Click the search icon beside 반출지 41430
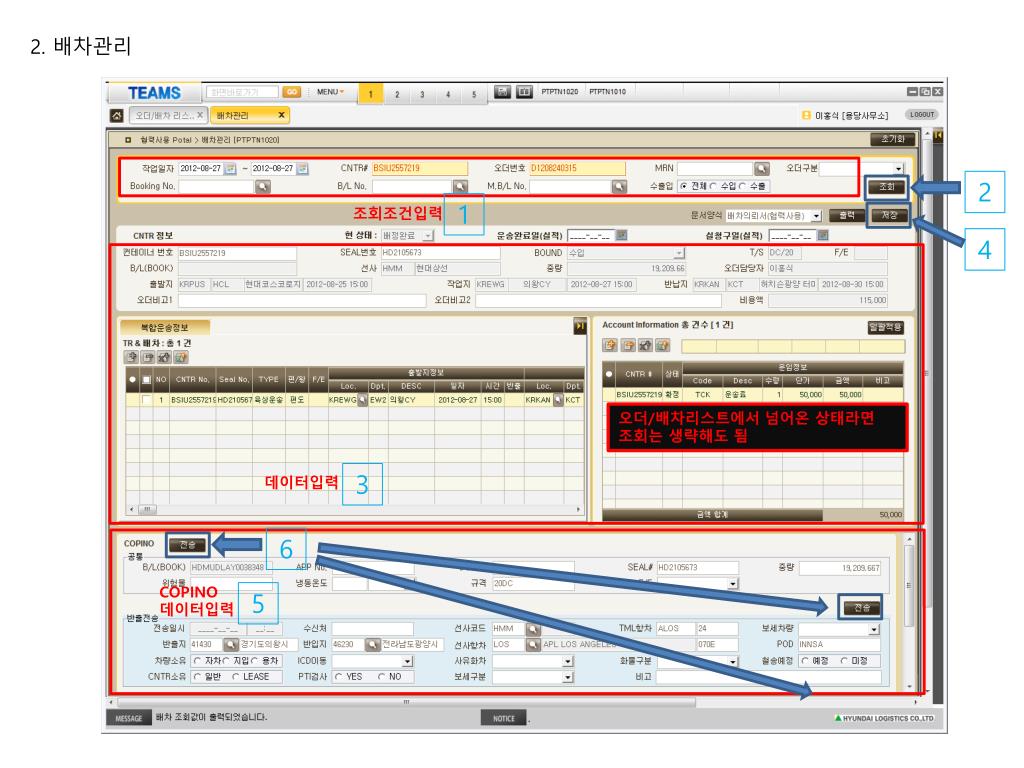 [x=231, y=645]
